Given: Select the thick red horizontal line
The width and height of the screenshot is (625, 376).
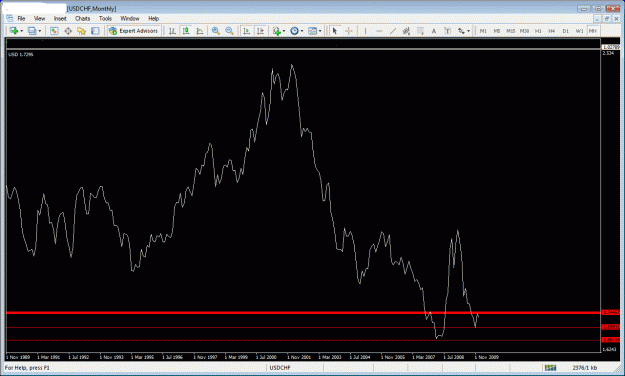Looking at the screenshot, I should (303, 313).
